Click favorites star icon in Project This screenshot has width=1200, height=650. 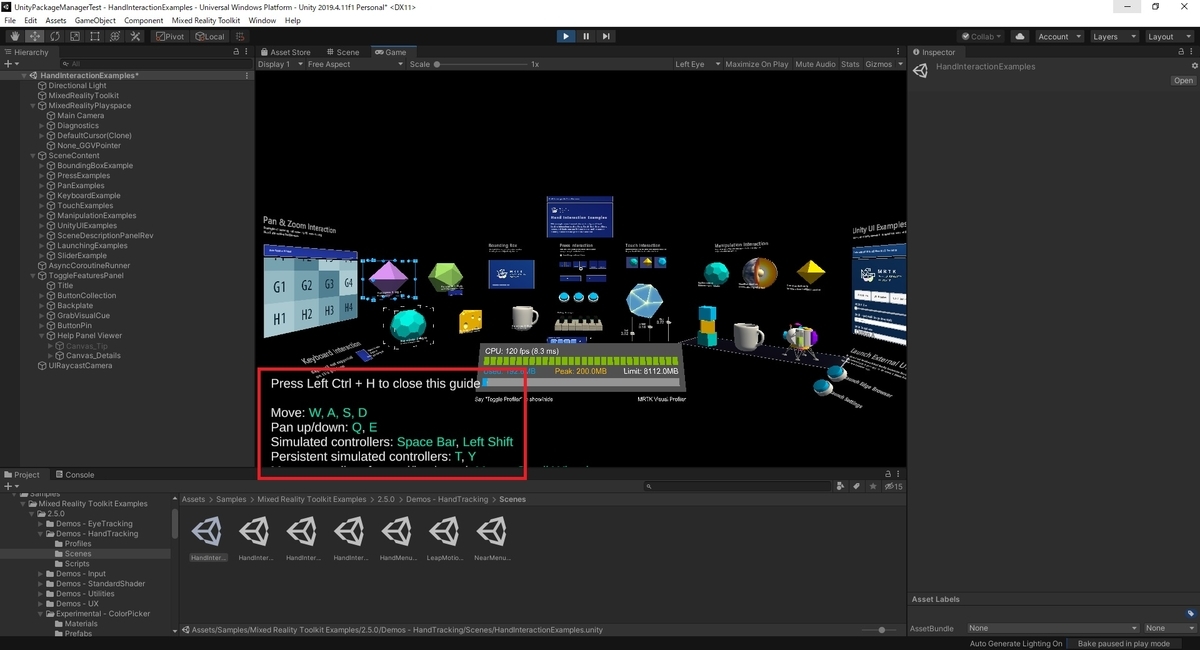tap(872, 487)
